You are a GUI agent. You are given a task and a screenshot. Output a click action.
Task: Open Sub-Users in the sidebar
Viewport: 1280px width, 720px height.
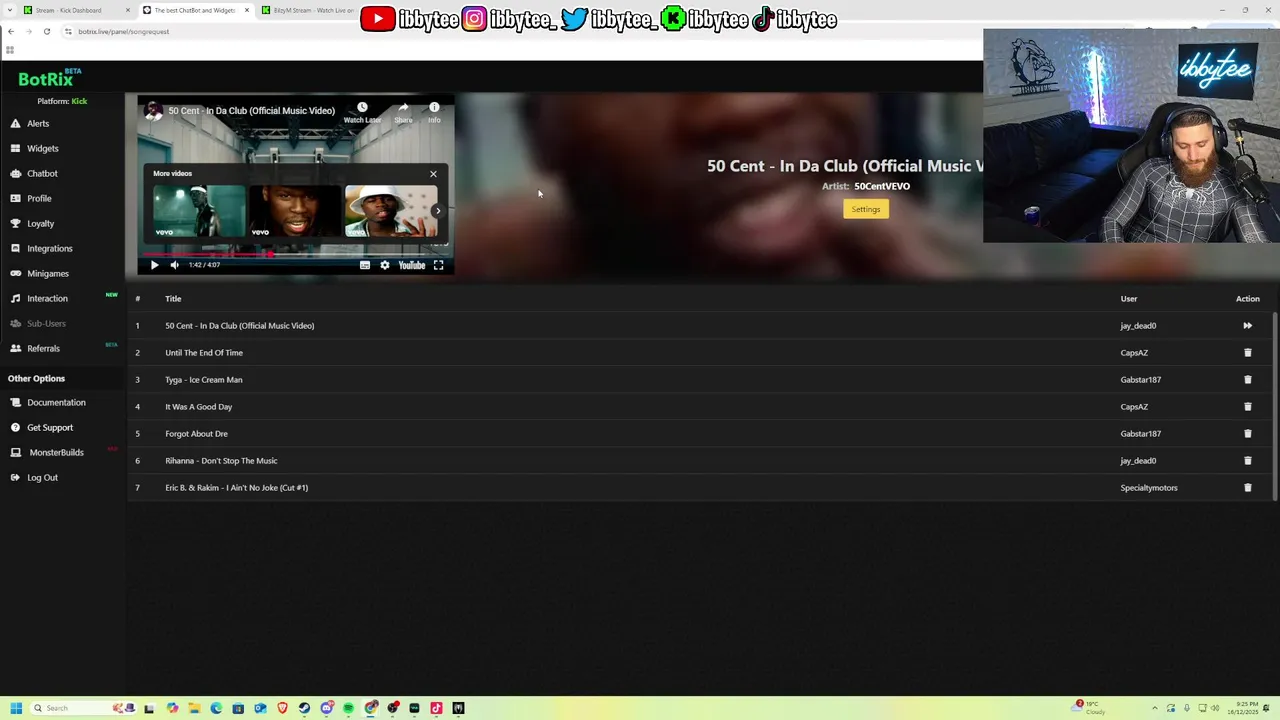(46, 323)
